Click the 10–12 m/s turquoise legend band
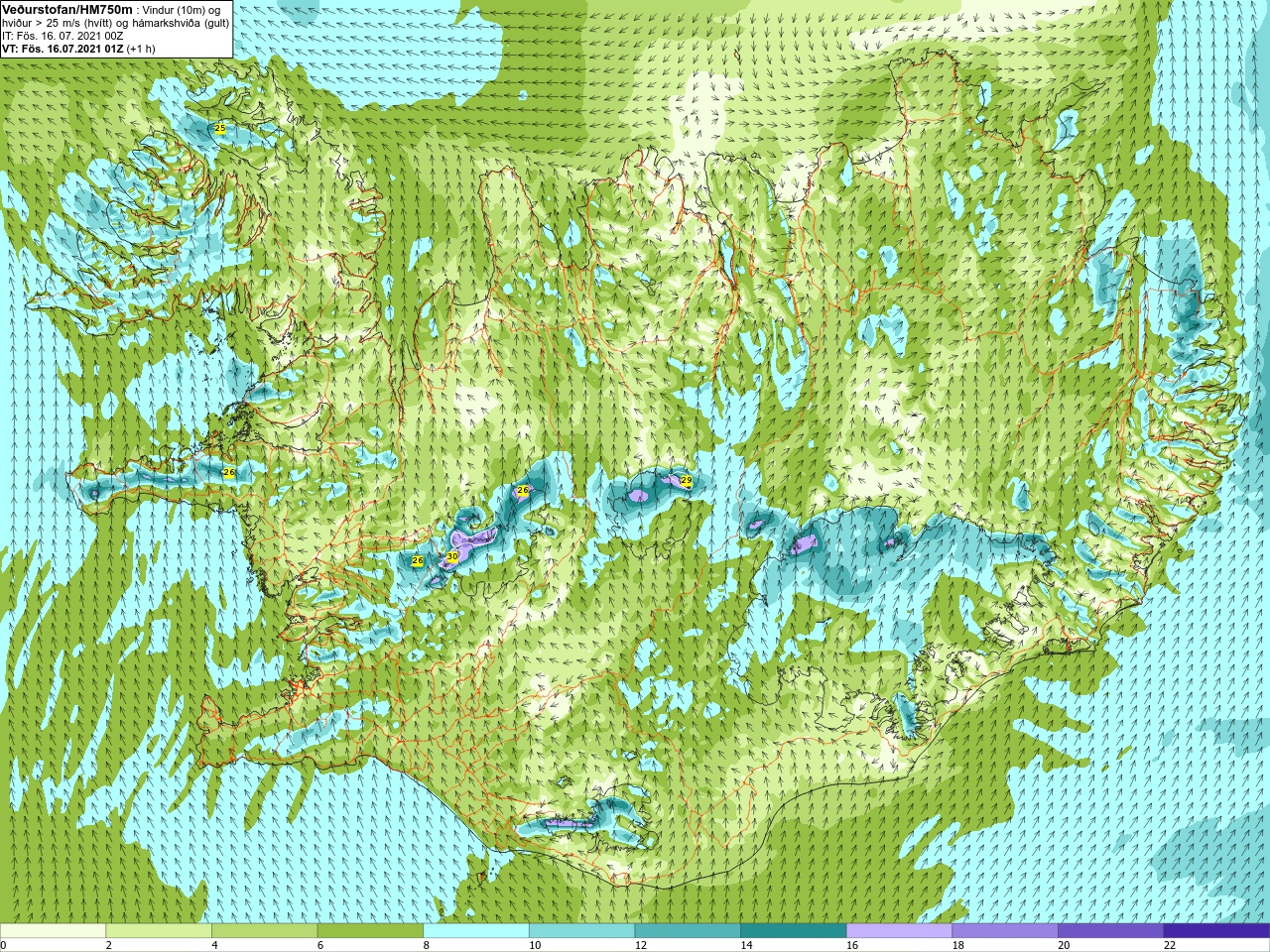1270x952 pixels. pyautogui.click(x=581, y=931)
